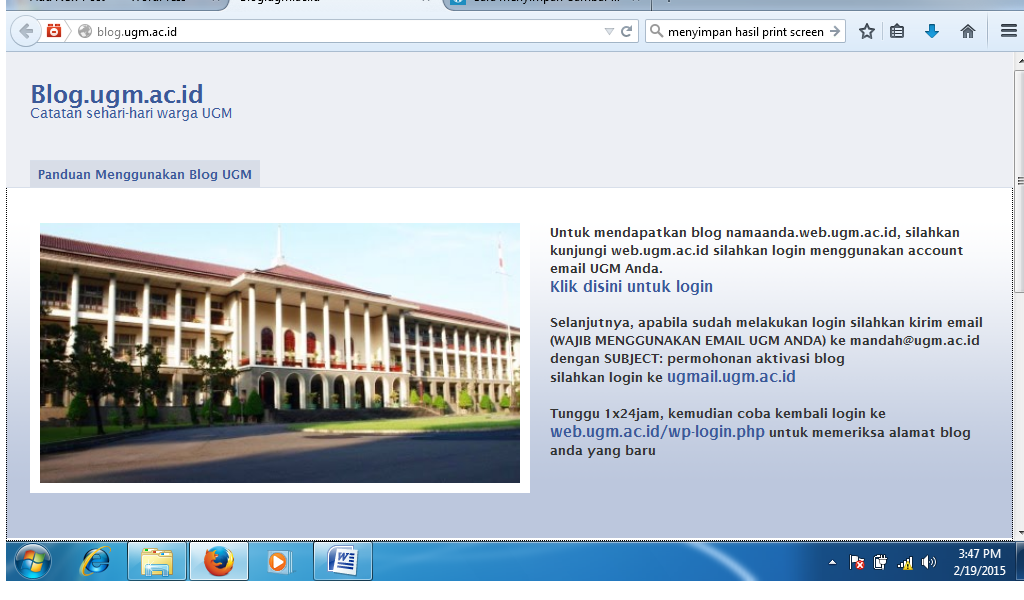Open the volume speaker icon

(x=929, y=562)
